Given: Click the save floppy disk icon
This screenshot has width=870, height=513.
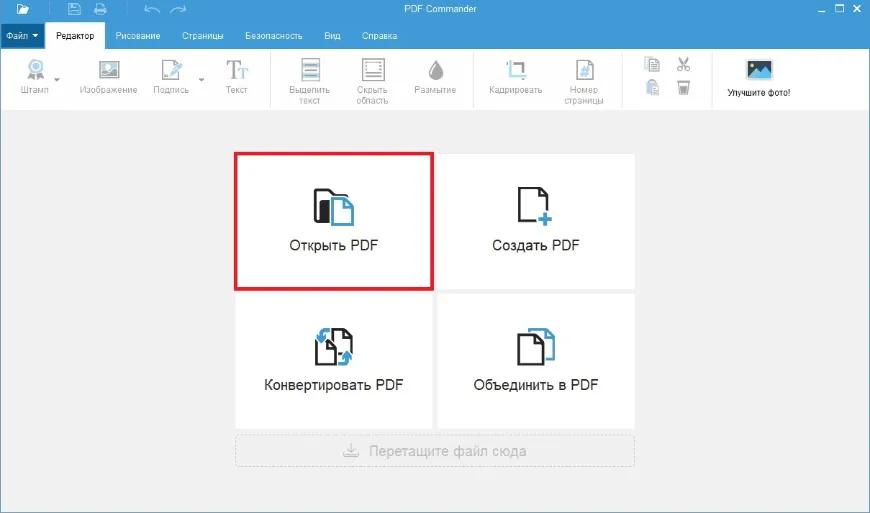Looking at the screenshot, I should (74, 9).
